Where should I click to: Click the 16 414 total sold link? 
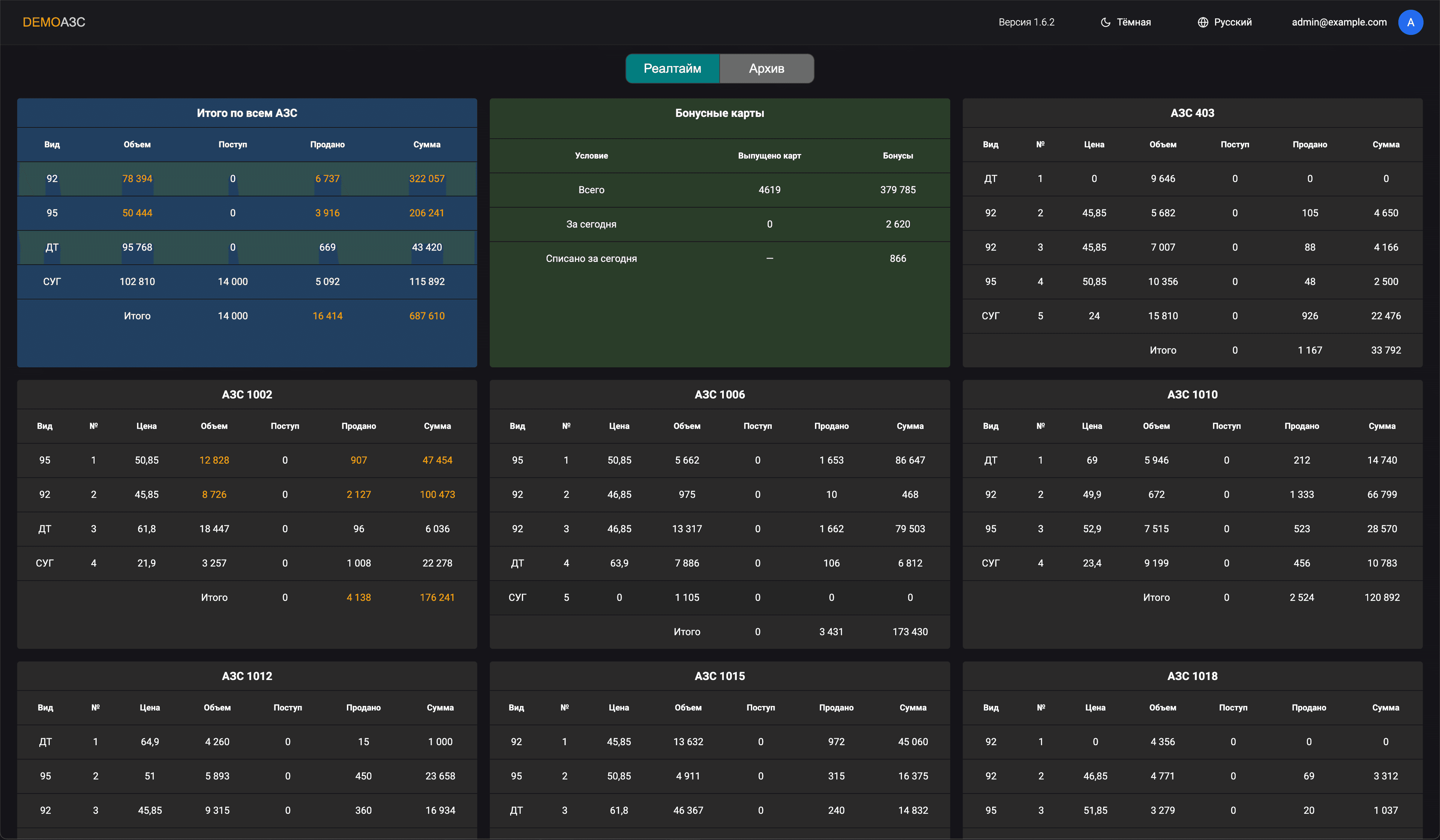click(327, 315)
